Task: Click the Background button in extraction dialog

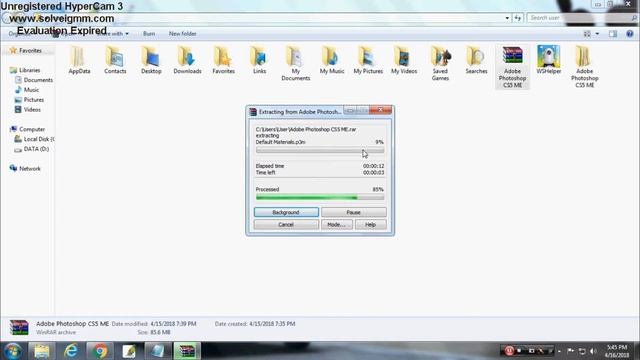Action: [286, 212]
